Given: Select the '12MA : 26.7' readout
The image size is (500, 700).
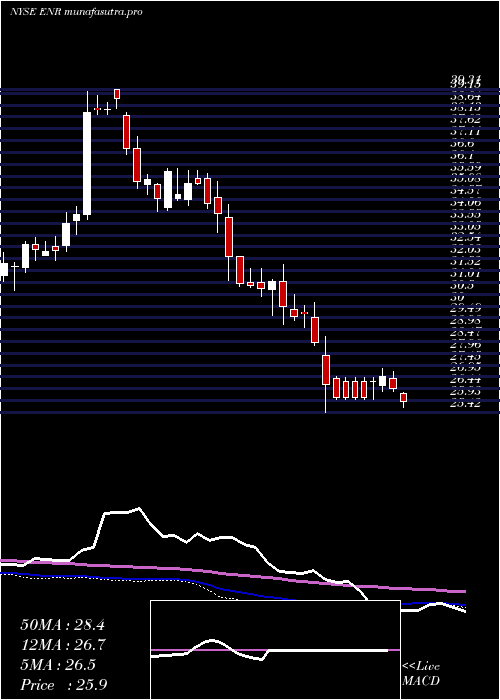Looking at the screenshot, I should (x=62, y=645).
